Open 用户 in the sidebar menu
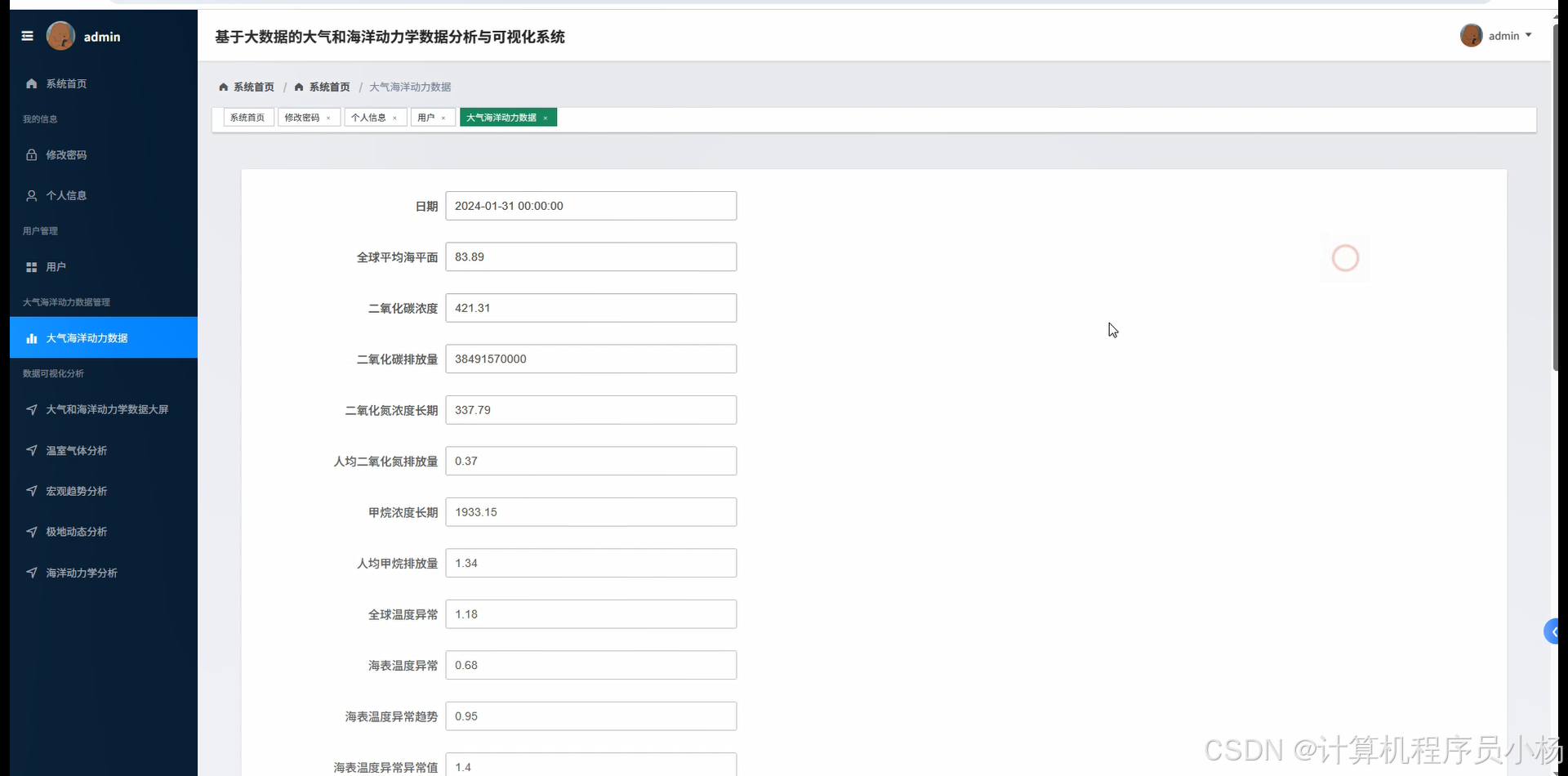Image resolution: width=1568 pixels, height=776 pixels. pyautogui.click(x=104, y=267)
